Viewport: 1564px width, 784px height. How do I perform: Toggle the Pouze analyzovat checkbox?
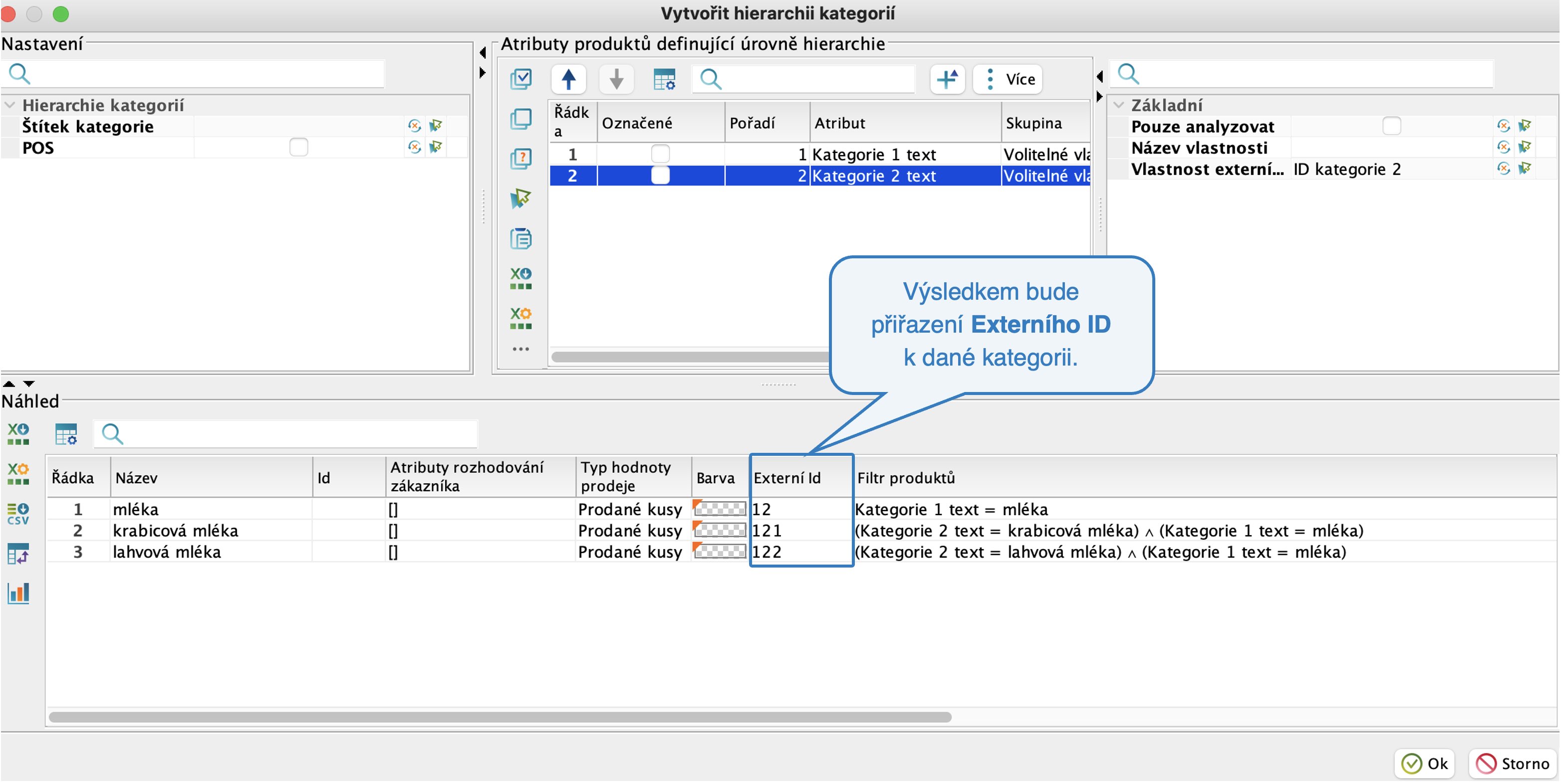1391,126
